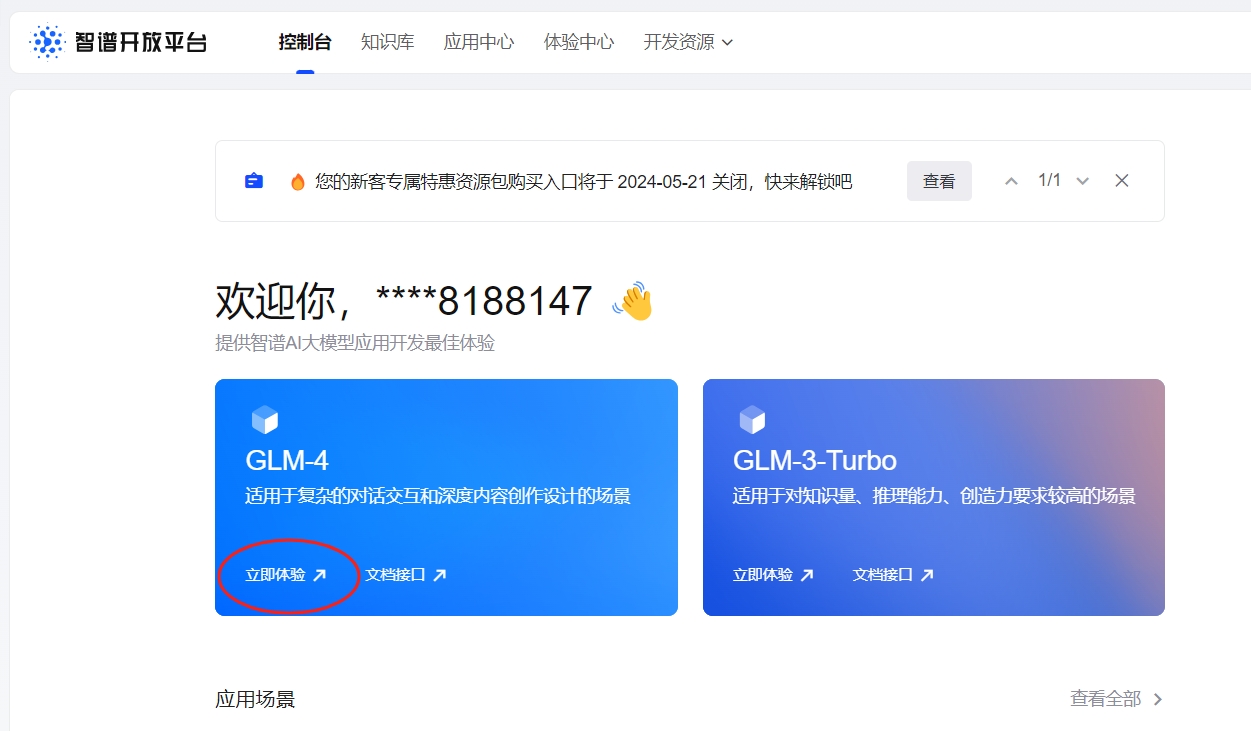Screen dimensions: 1251x731
Task: Click the GLM-4 description 适用于复杂的对话交互
Action: pos(438,496)
